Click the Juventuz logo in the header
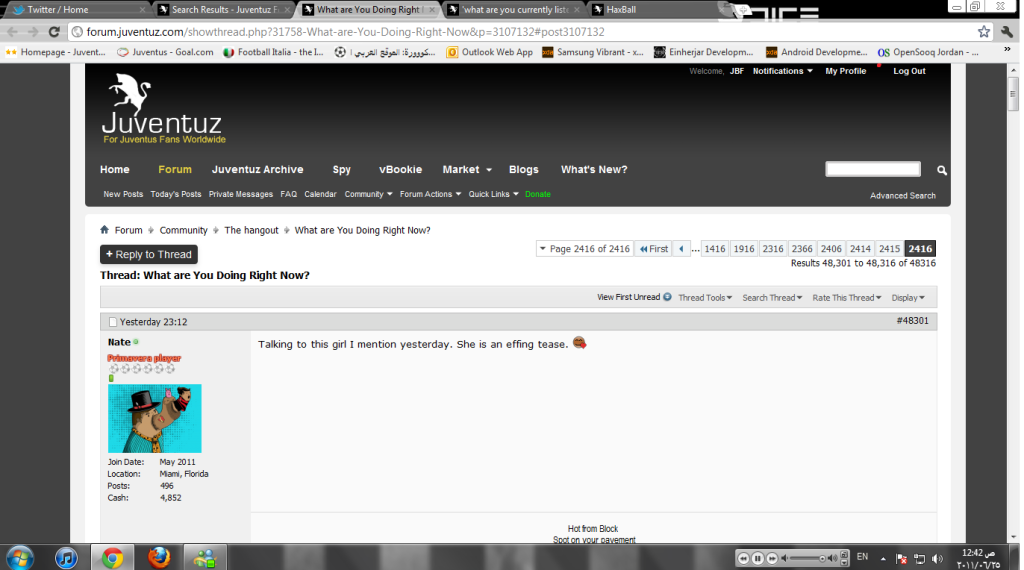Image resolution: width=1024 pixels, height=570 pixels. (163, 108)
